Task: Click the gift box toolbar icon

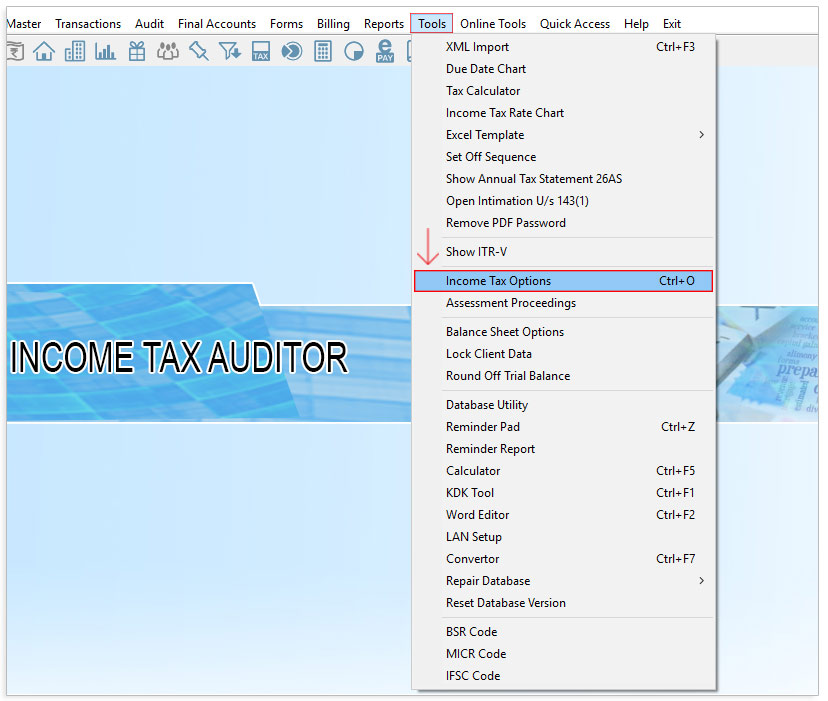Action: point(137,51)
